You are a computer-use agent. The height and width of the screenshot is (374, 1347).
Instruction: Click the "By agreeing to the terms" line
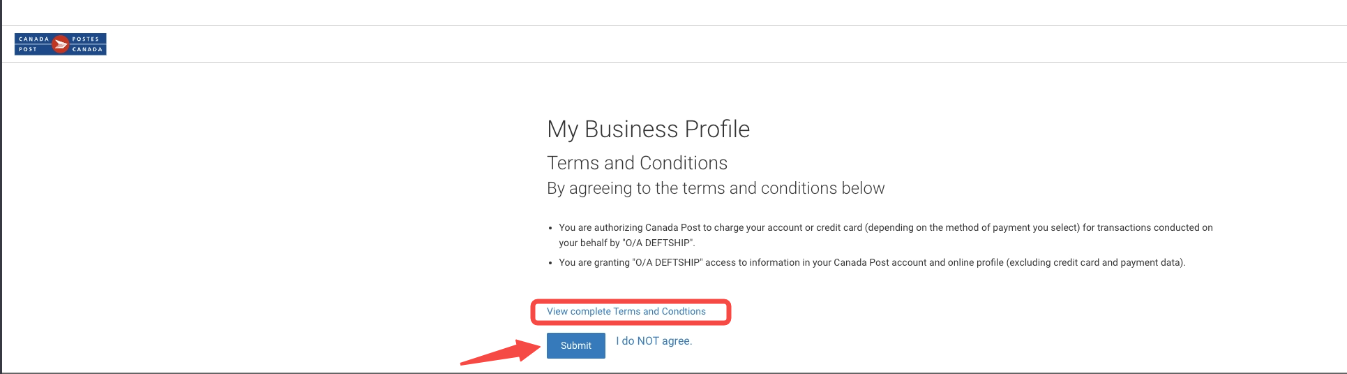(715, 188)
